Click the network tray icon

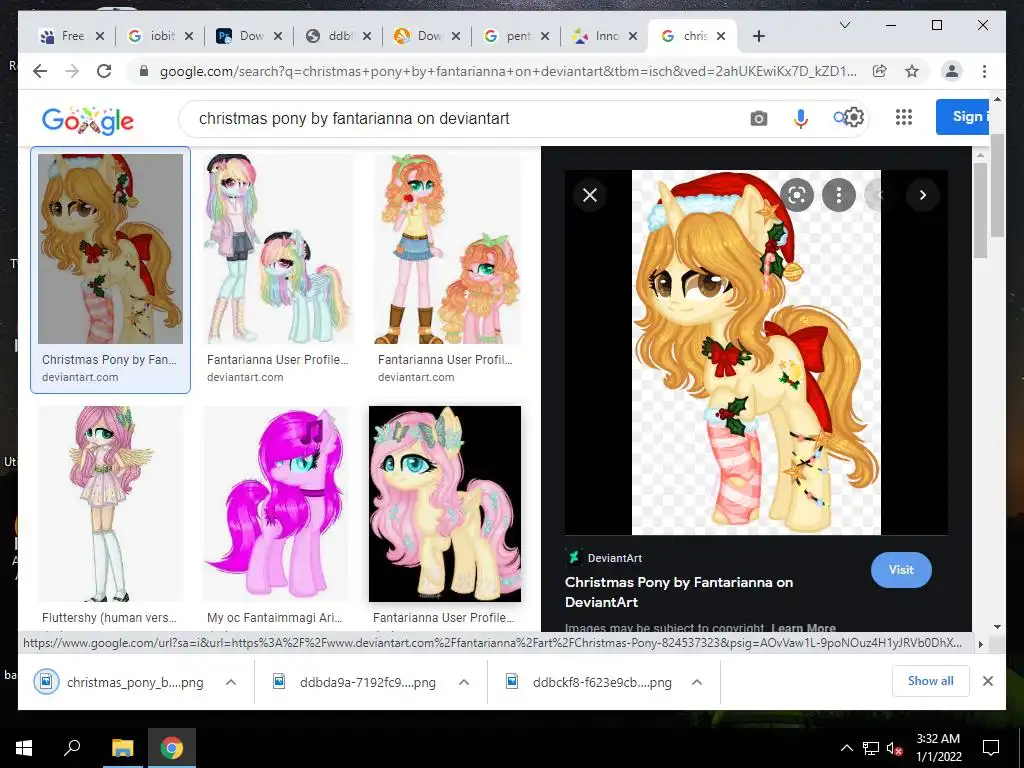(x=870, y=748)
